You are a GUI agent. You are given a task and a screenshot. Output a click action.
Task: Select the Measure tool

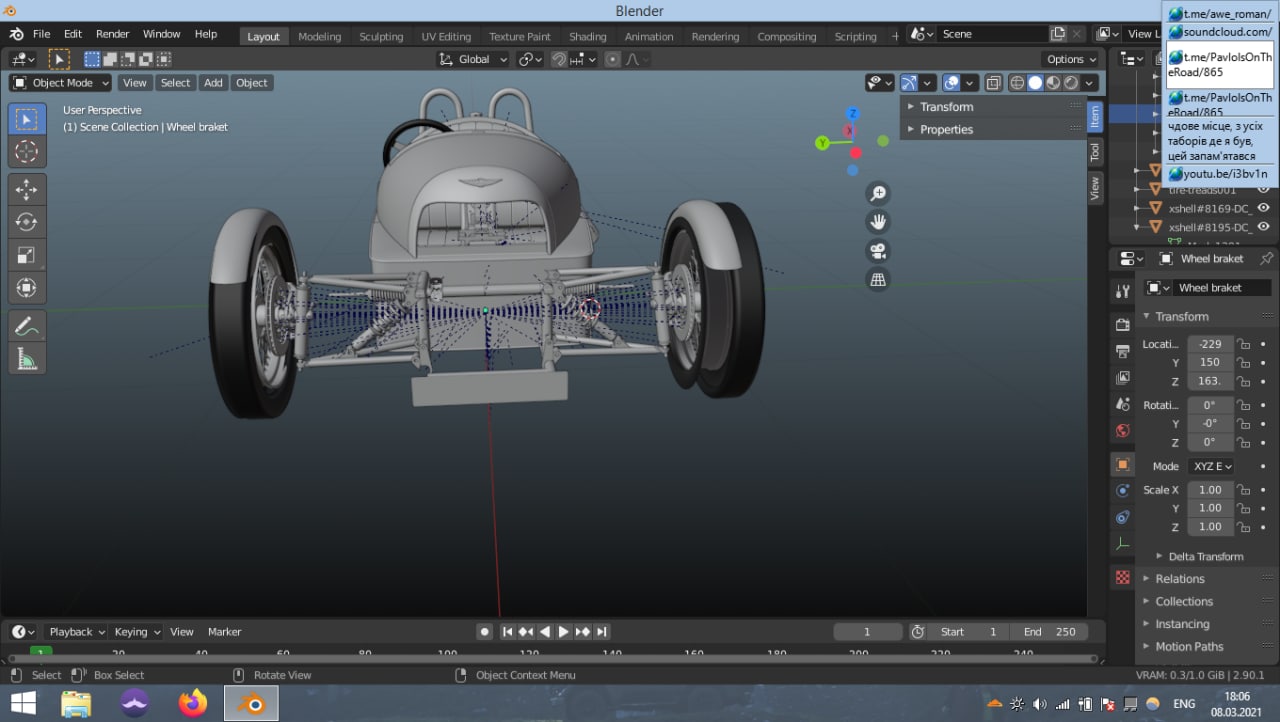tap(27, 358)
